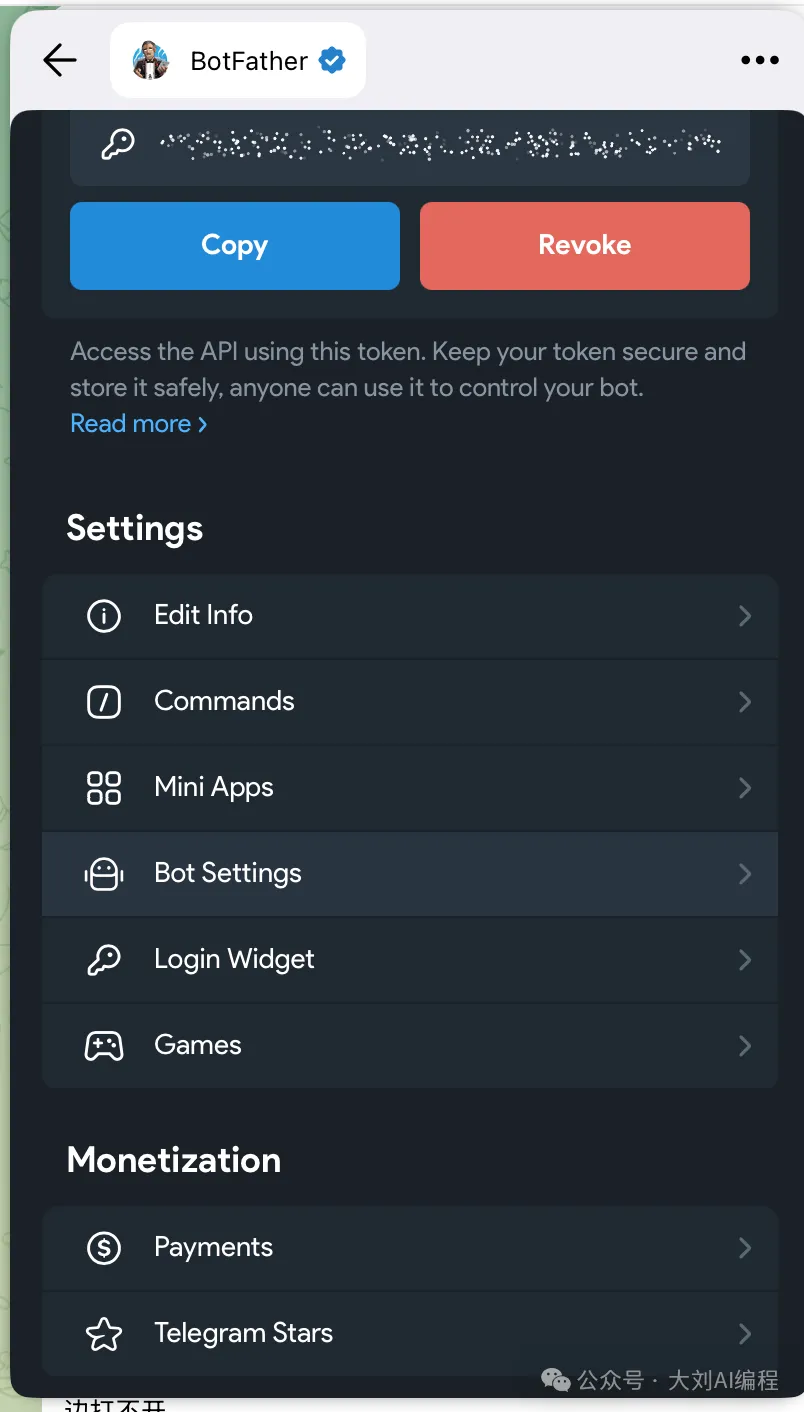
Task: Click the key icon beside token
Action: tap(118, 145)
